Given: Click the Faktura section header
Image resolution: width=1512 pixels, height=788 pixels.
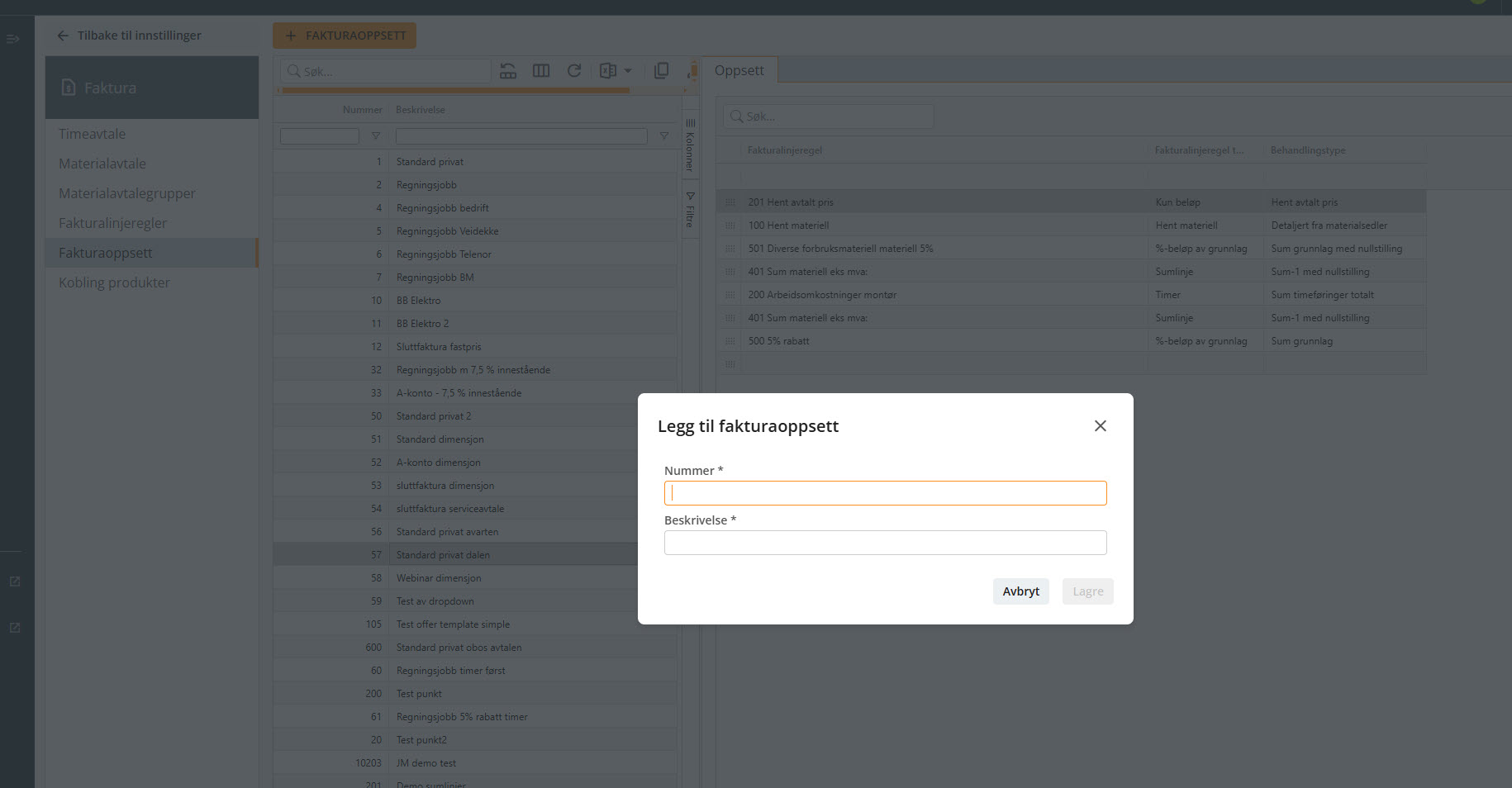Looking at the screenshot, I should coord(152,88).
